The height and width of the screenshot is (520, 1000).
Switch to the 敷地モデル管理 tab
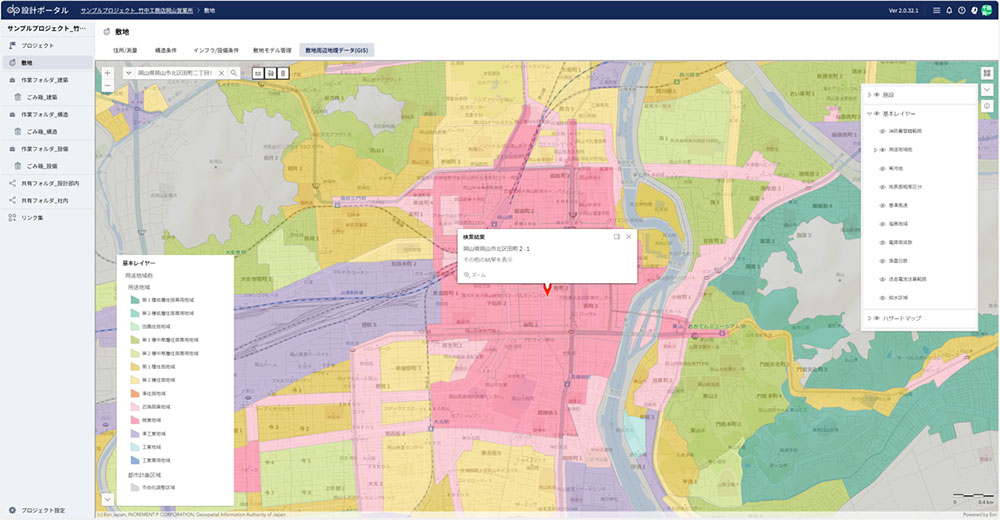point(272,48)
